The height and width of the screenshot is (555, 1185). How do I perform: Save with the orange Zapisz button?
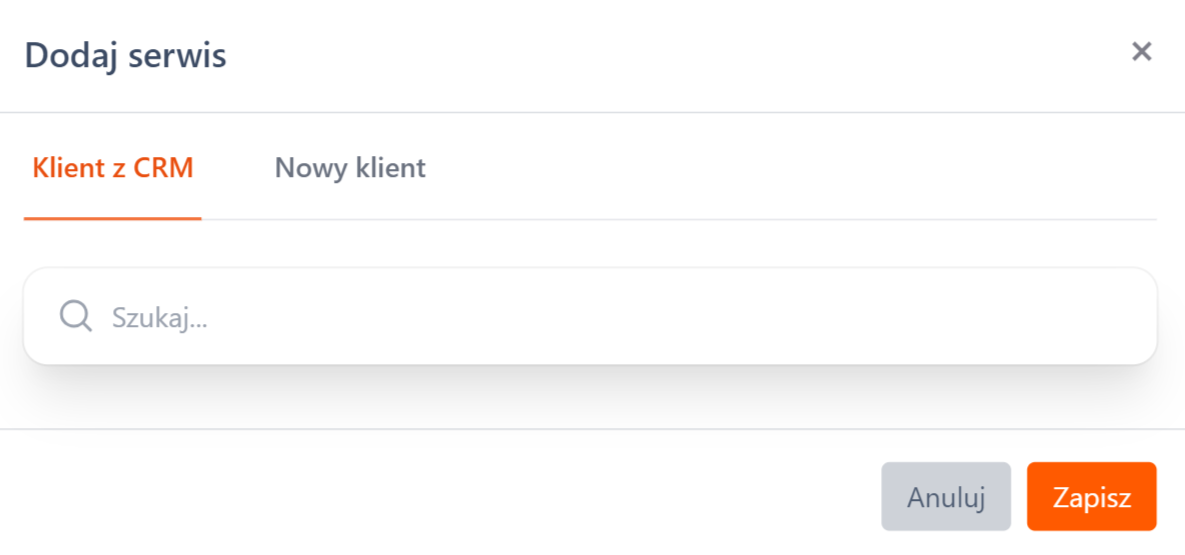[x=1091, y=497]
